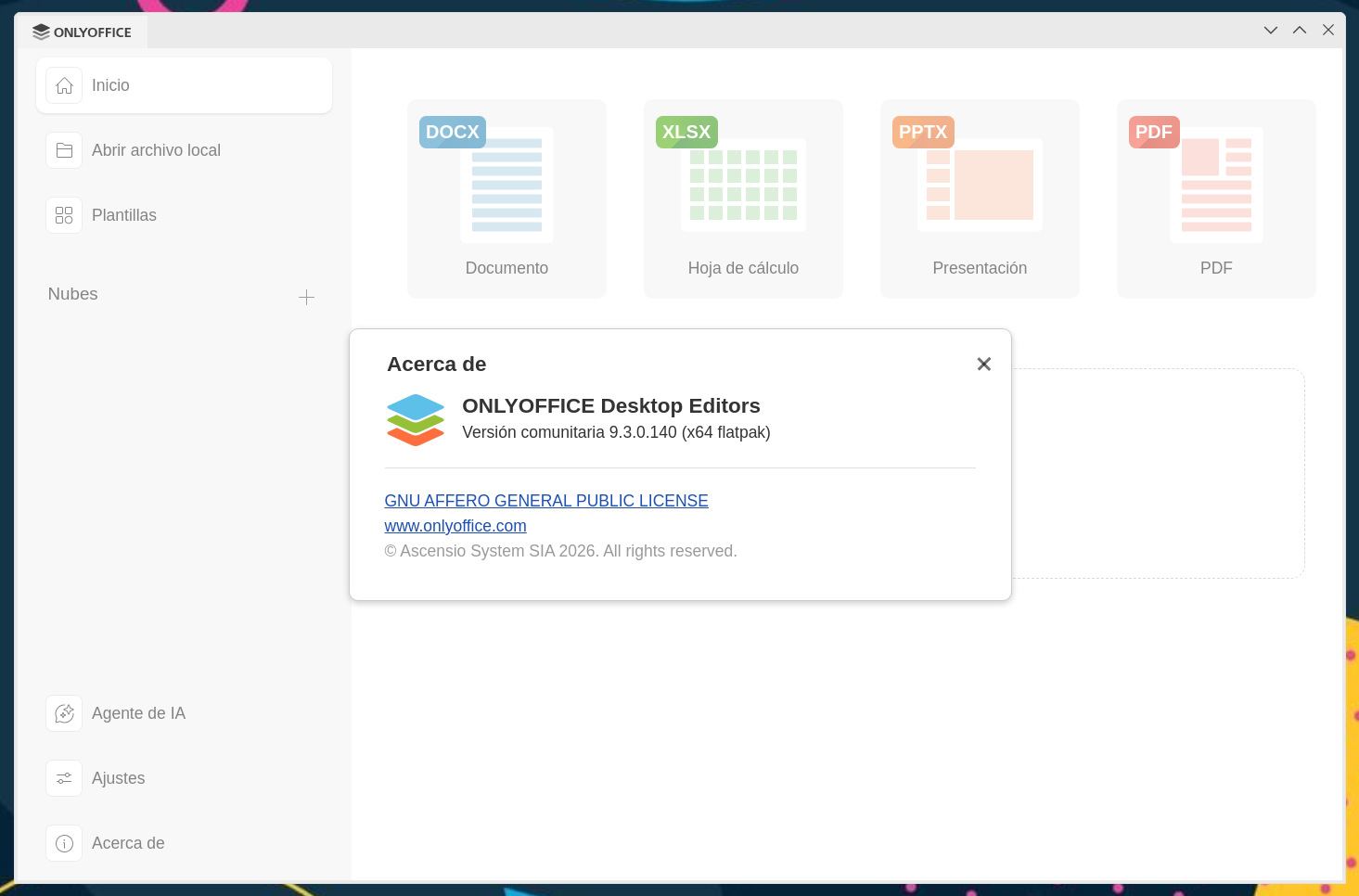
Task: Open the chevron-down menu in the title bar
Action: (1270, 30)
